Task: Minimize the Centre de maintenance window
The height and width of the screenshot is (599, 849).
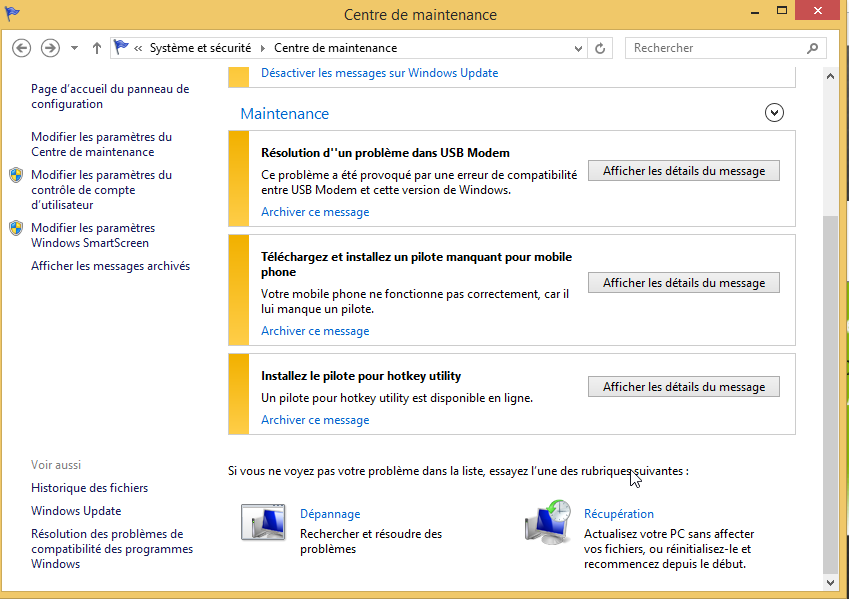Action: tap(755, 11)
